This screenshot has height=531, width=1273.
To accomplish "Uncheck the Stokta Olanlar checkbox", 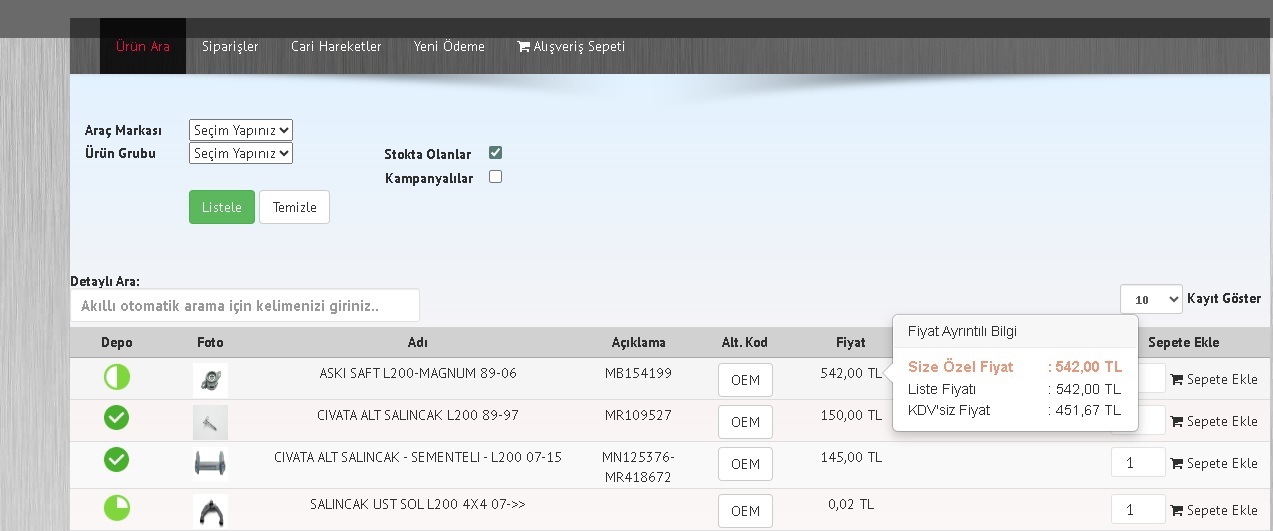I will pyautogui.click(x=495, y=153).
